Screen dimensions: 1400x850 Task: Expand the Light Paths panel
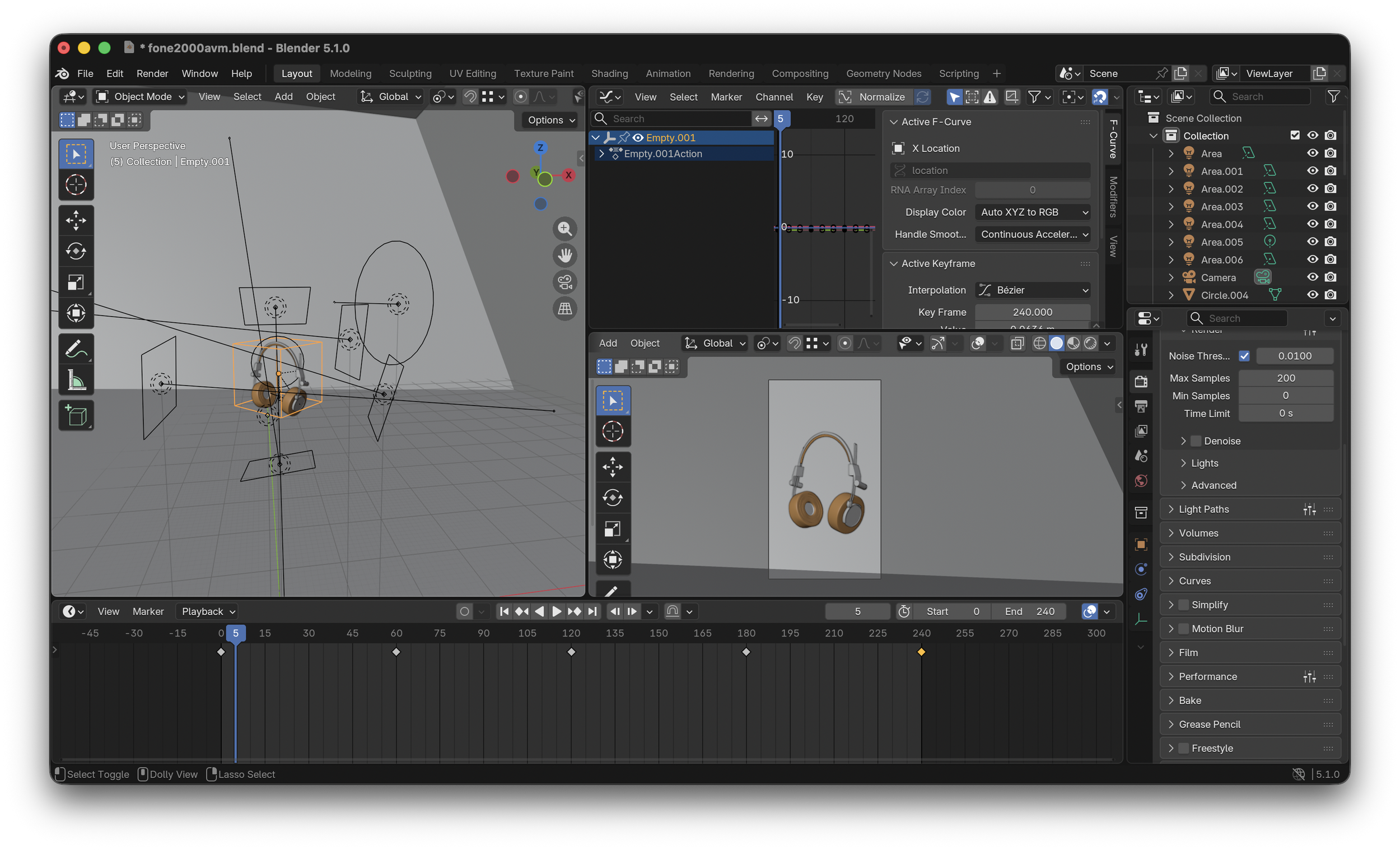click(1203, 509)
